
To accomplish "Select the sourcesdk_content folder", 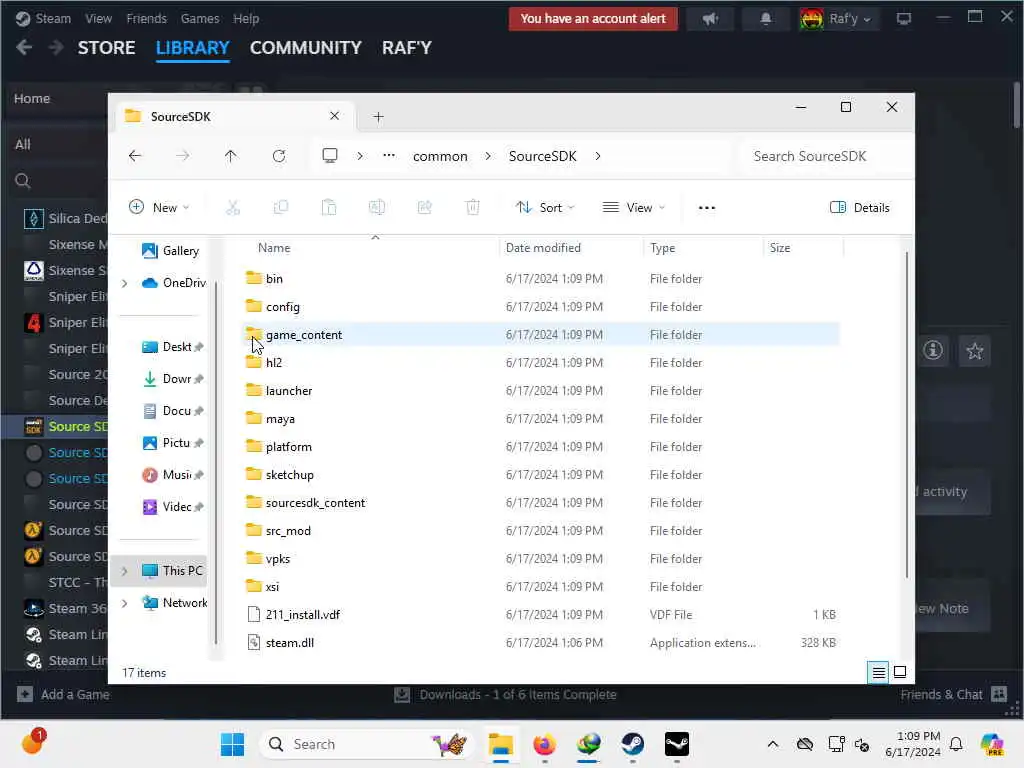I will click(x=315, y=503).
